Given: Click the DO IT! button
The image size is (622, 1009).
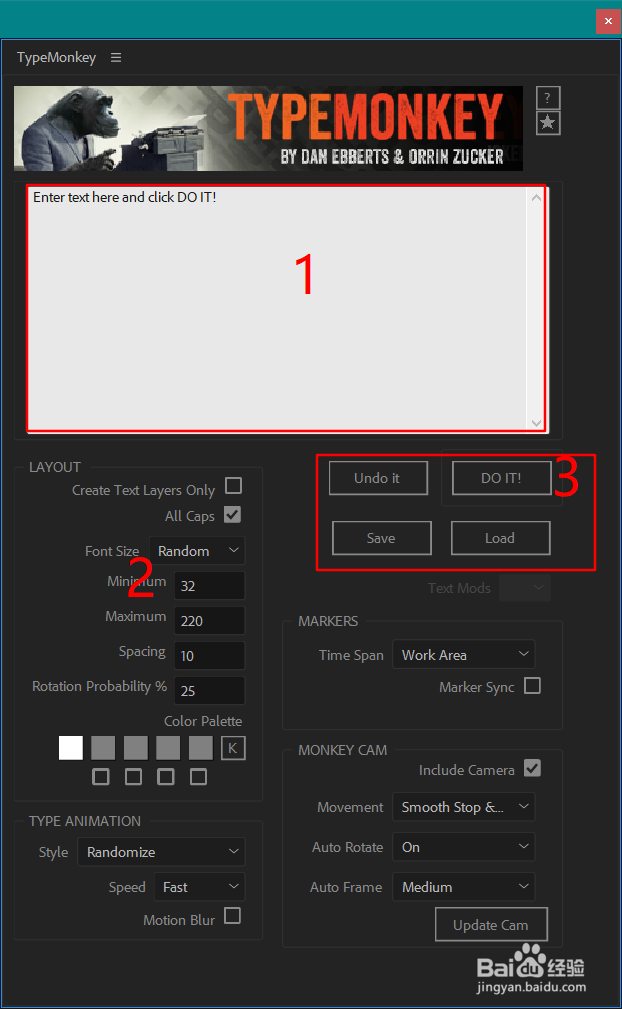Looking at the screenshot, I should coord(502,478).
